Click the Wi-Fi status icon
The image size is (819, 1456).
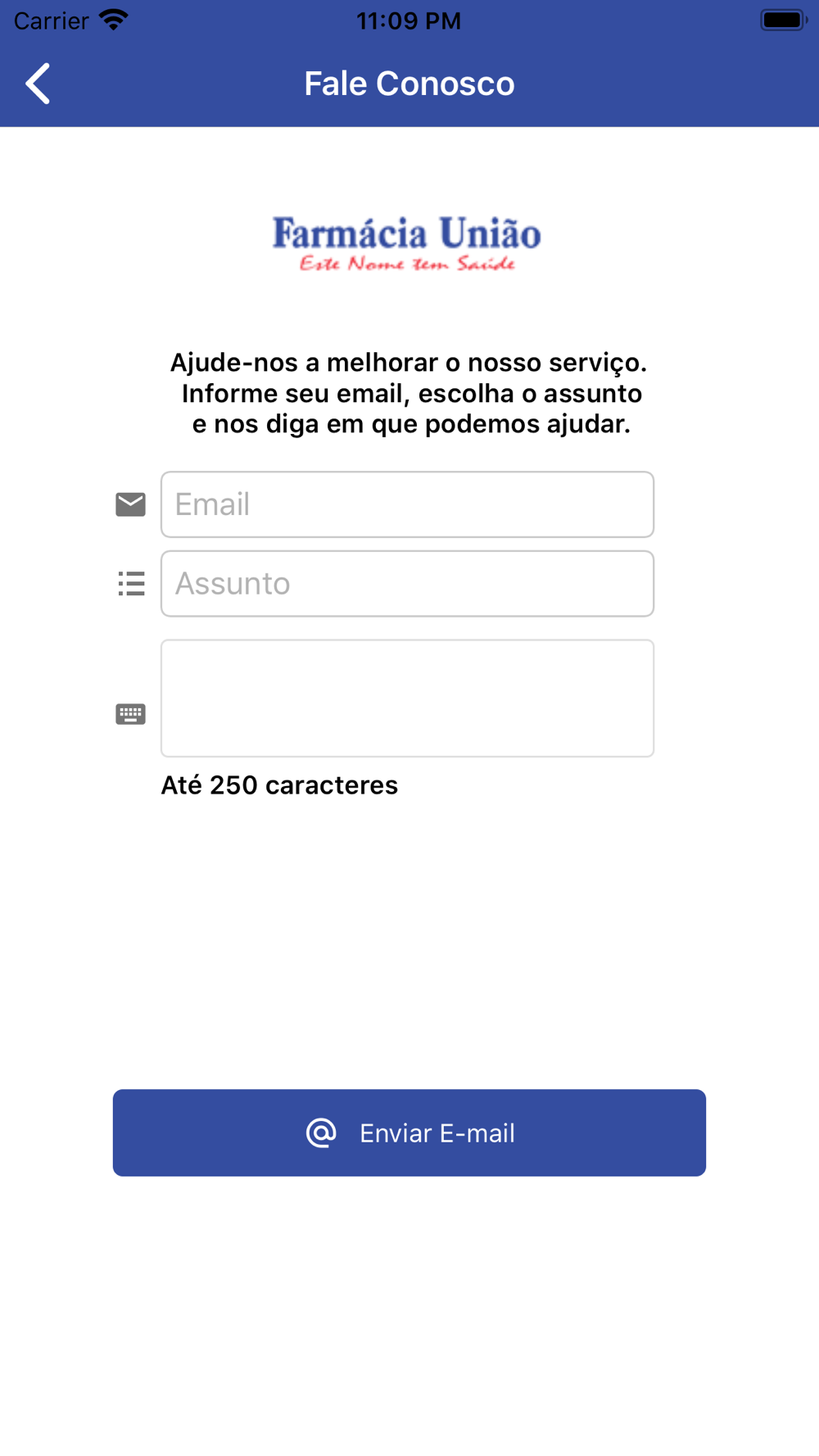coord(114,20)
